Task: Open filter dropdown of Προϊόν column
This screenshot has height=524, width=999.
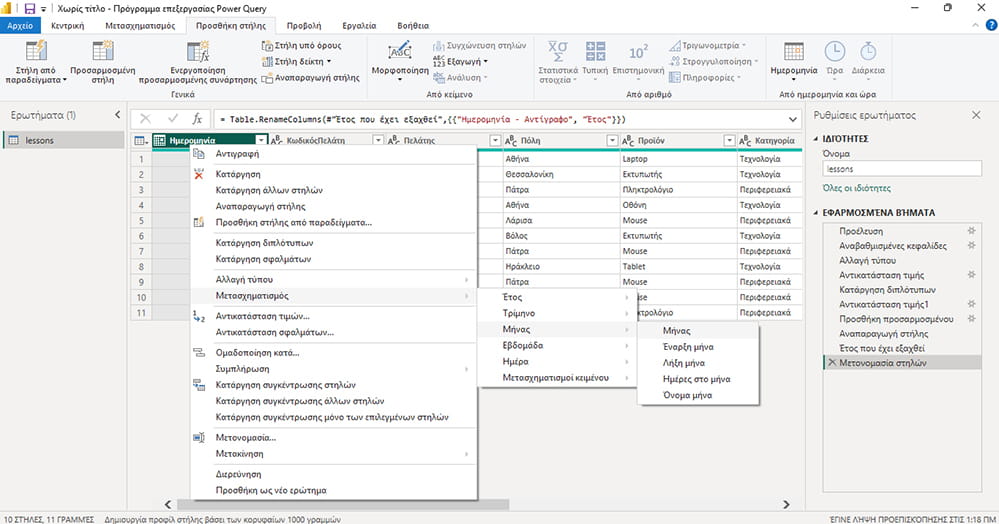Action: 729,140
